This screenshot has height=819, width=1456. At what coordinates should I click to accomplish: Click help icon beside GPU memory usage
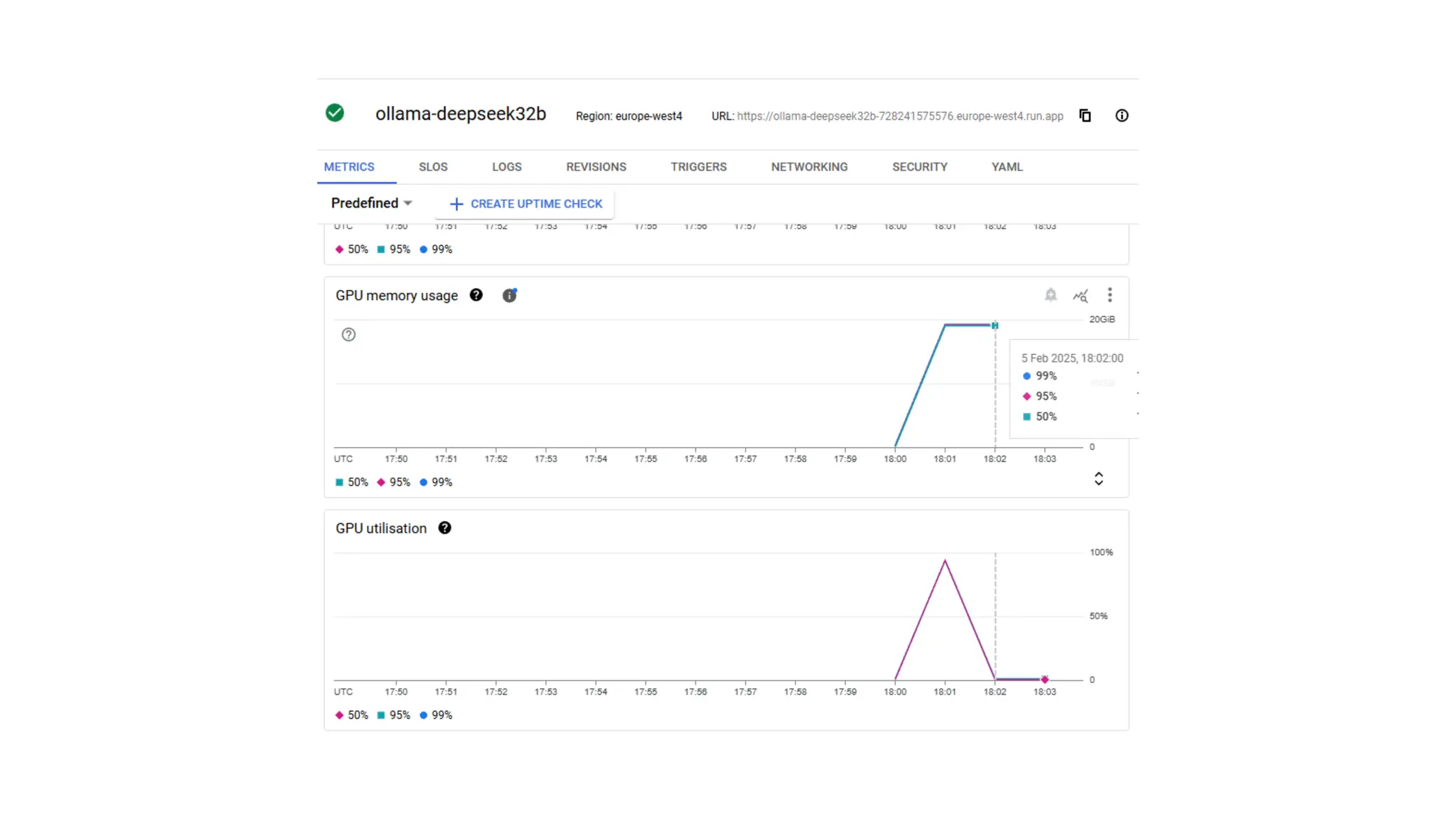pos(476,295)
